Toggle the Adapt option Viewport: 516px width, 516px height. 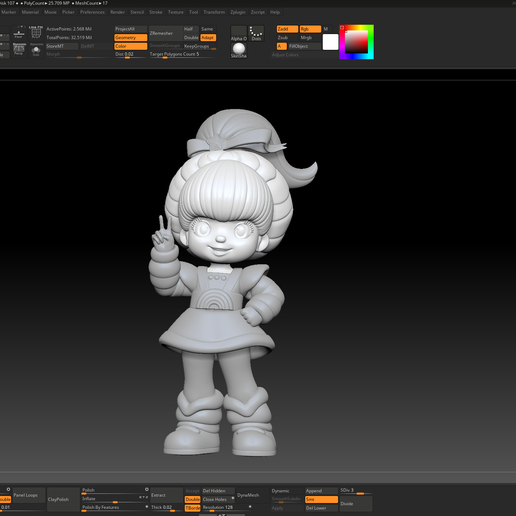pos(208,38)
